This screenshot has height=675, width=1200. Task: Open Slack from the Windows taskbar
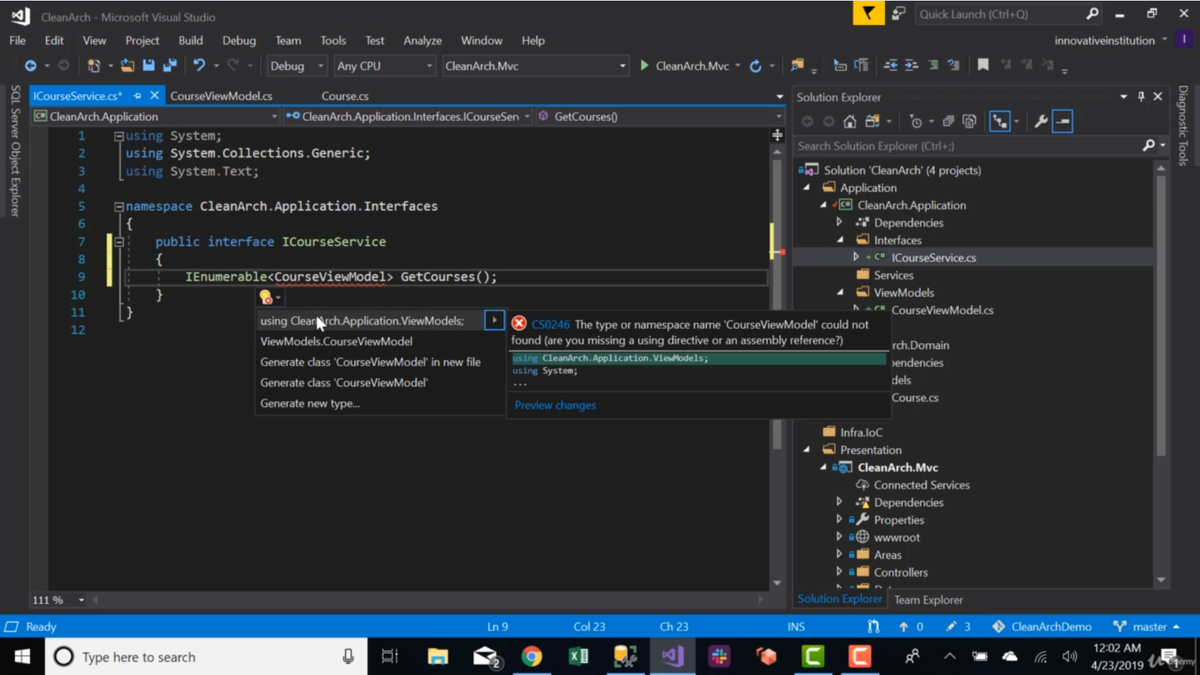[x=719, y=657]
